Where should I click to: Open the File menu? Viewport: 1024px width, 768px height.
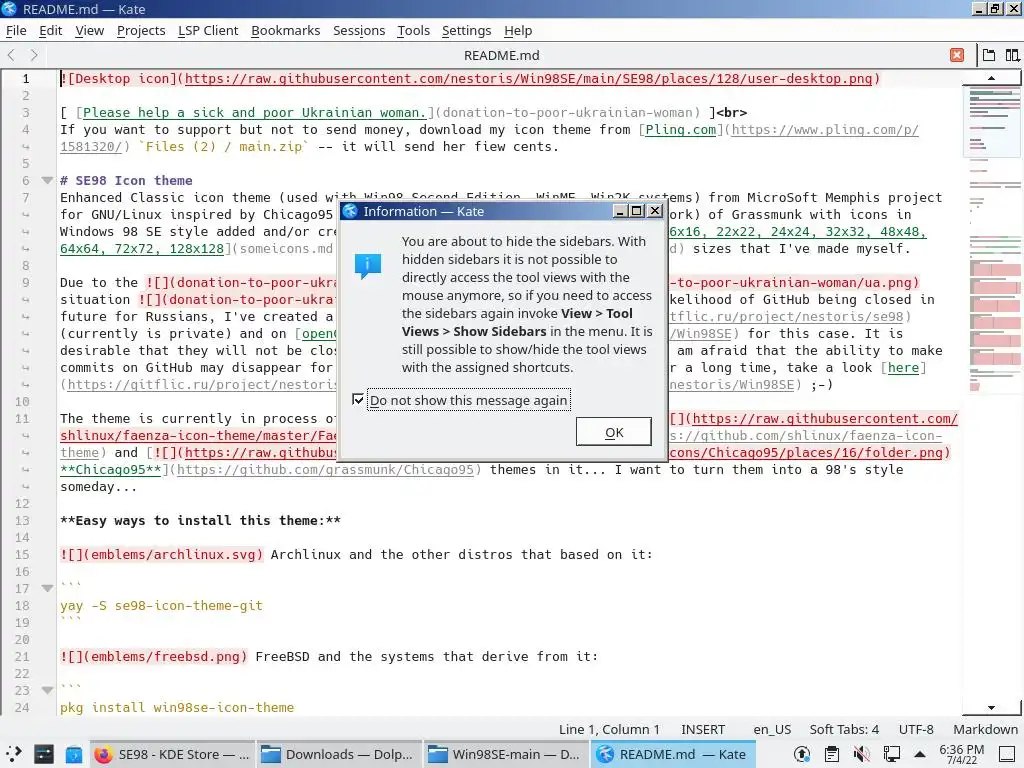click(x=16, y=31)
